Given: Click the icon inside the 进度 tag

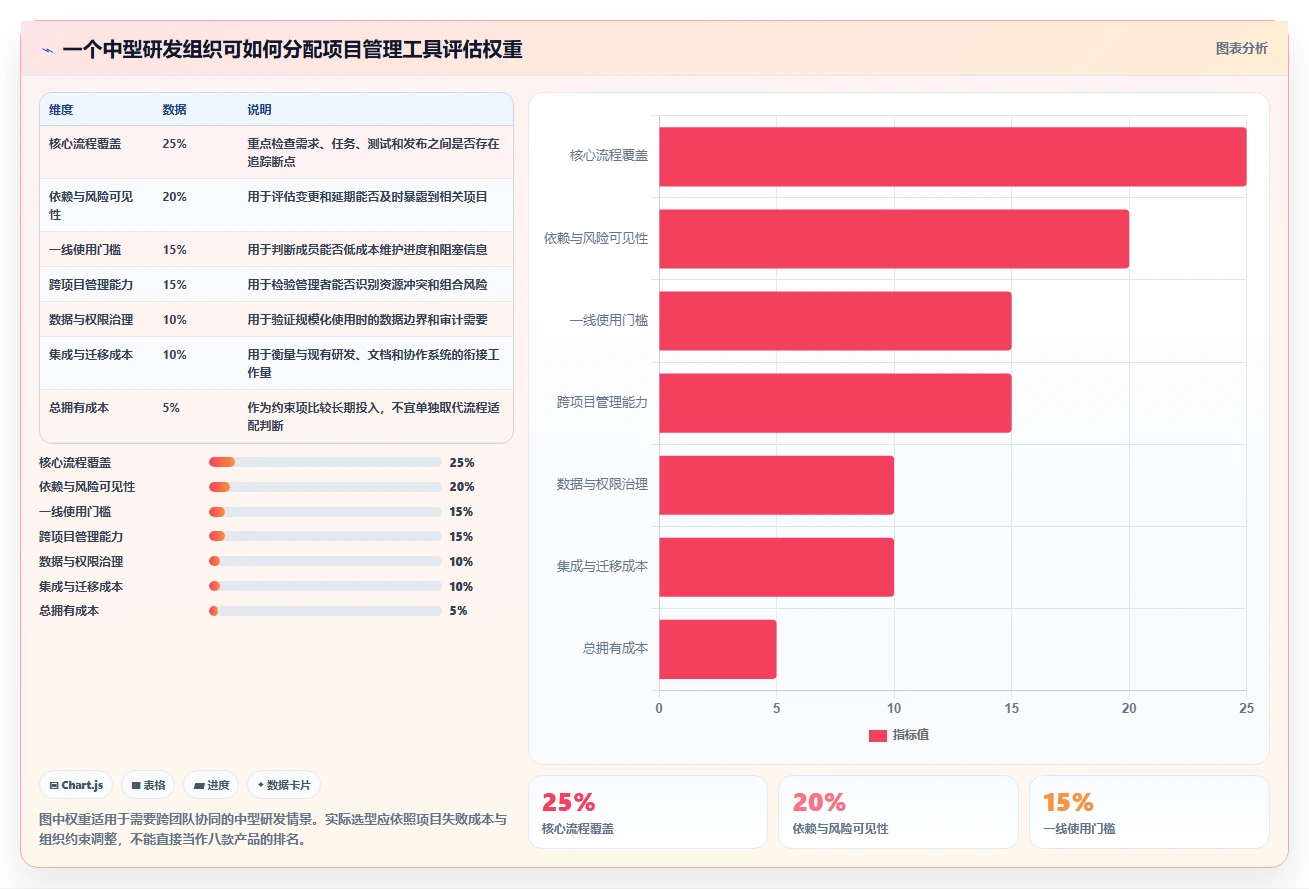Looking at the screenshot, I should coord(199,786).
